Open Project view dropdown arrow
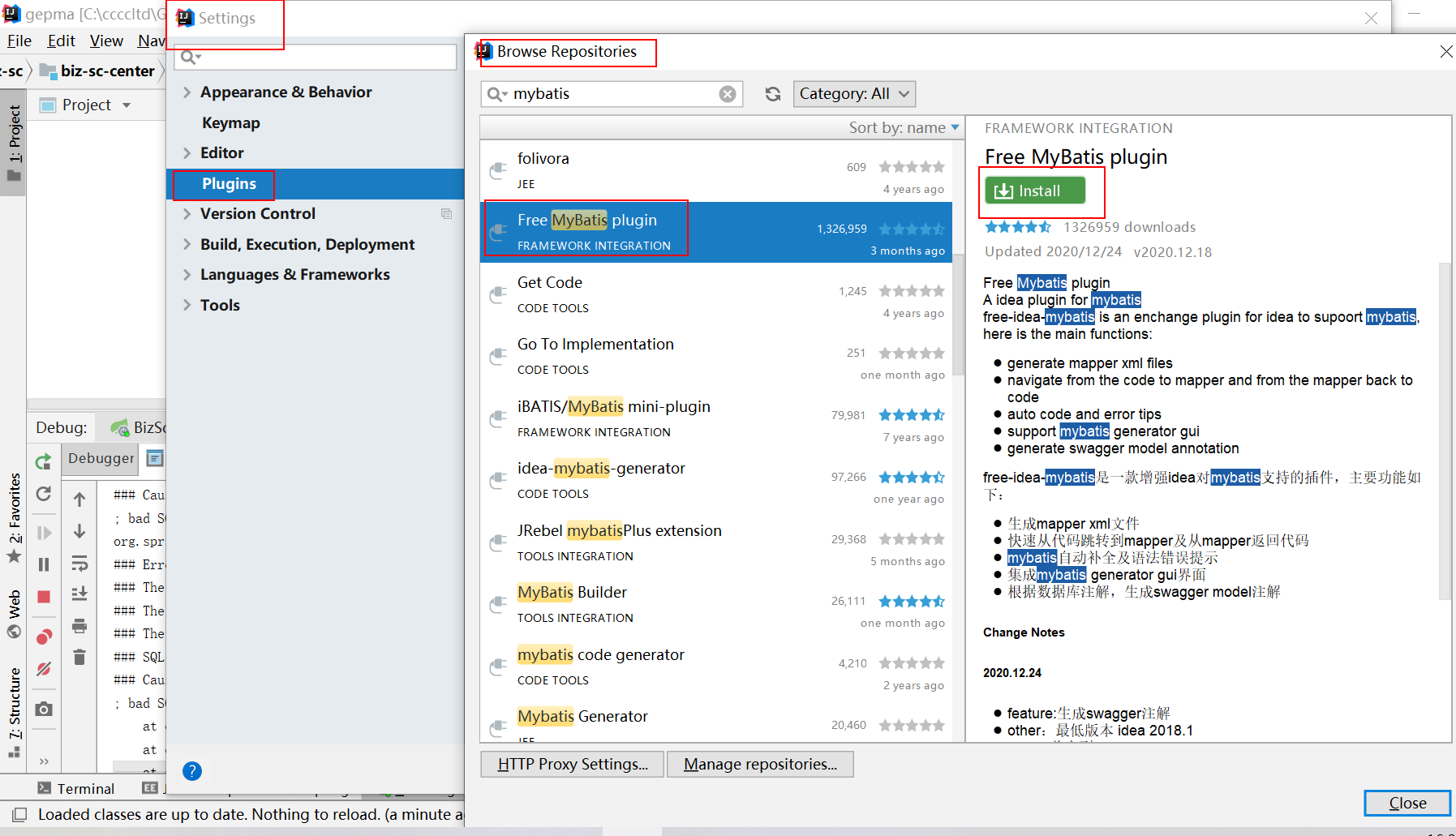 (x=127, y=105)
